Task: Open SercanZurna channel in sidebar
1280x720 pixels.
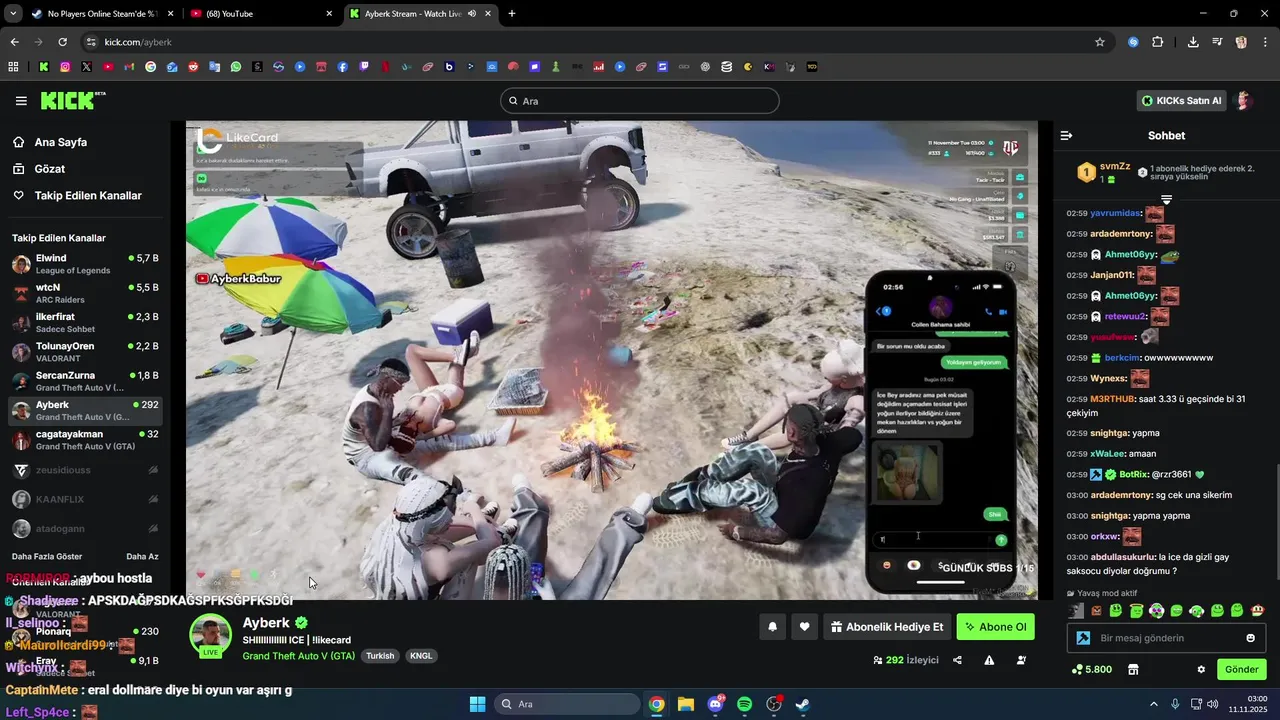Action: pyautogui.click(x=85, y=381)
